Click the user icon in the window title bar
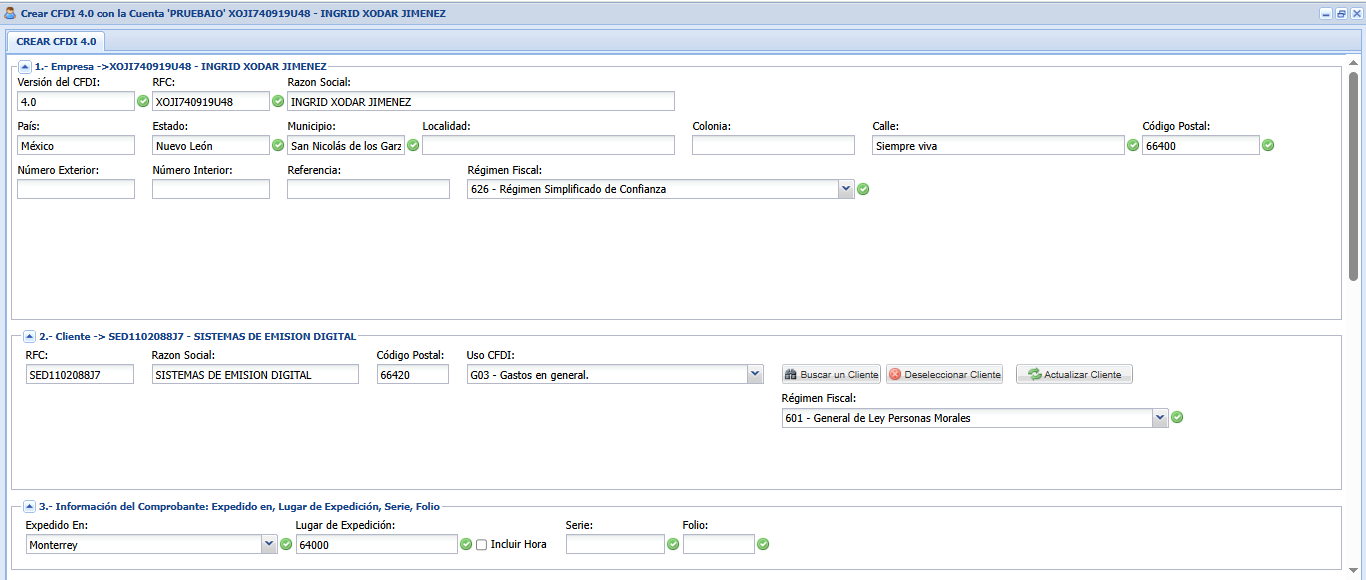 [10, 14]
